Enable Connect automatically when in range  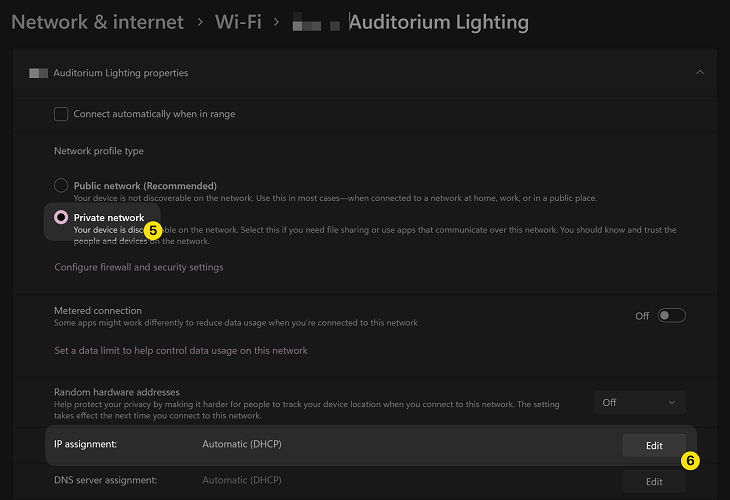point(61,114)
